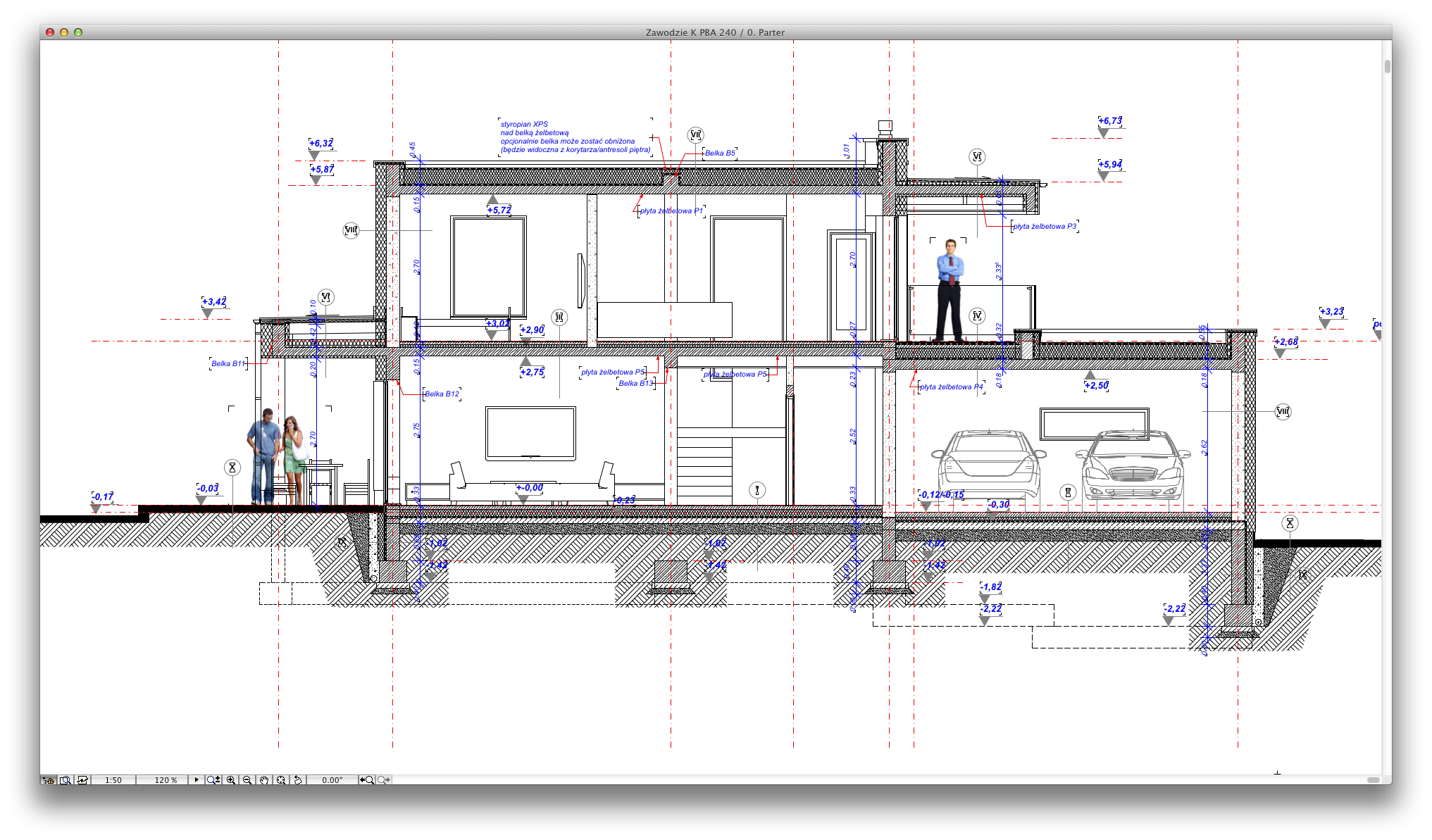This screenshot has width=1432, height=840.
Task: Click the window title 'Zawodzie K PBA 240'
Action: [690, 32]
